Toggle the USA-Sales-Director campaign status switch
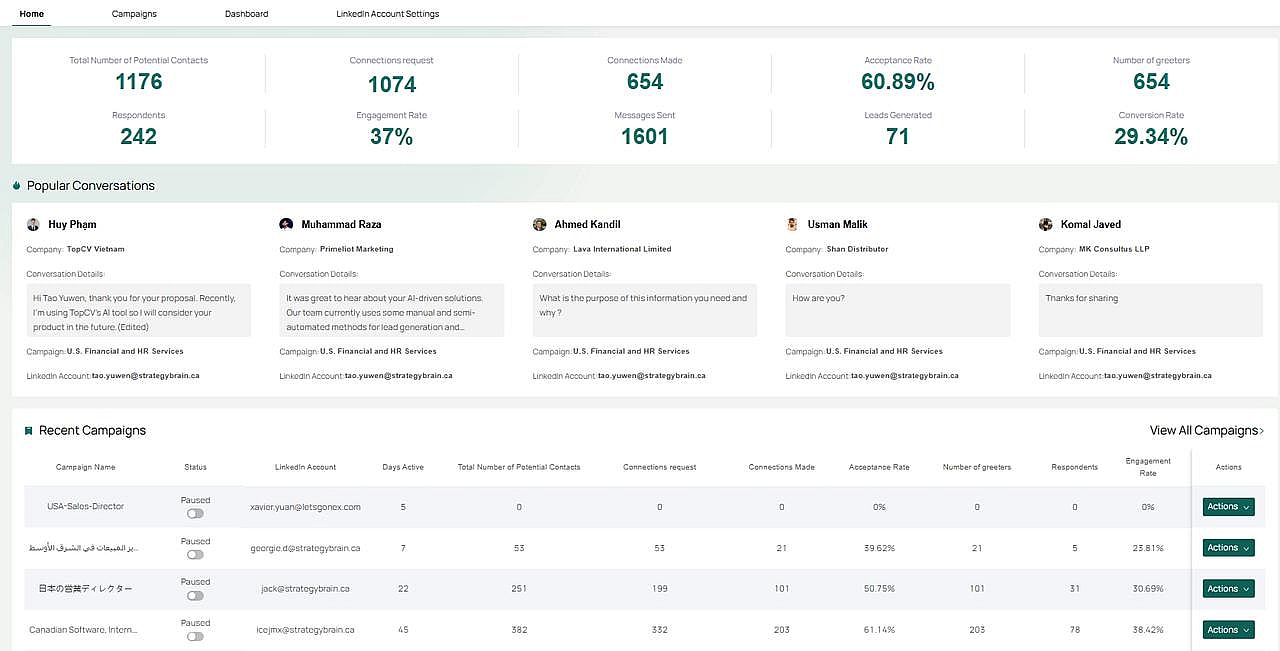Image resolution: width=1280 pixels, height=651 pixels. tap(195, 513)
